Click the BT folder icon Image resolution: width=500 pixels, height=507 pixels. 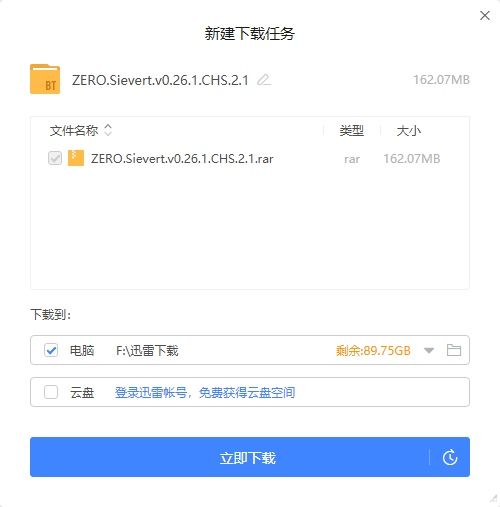click(45, 79)
